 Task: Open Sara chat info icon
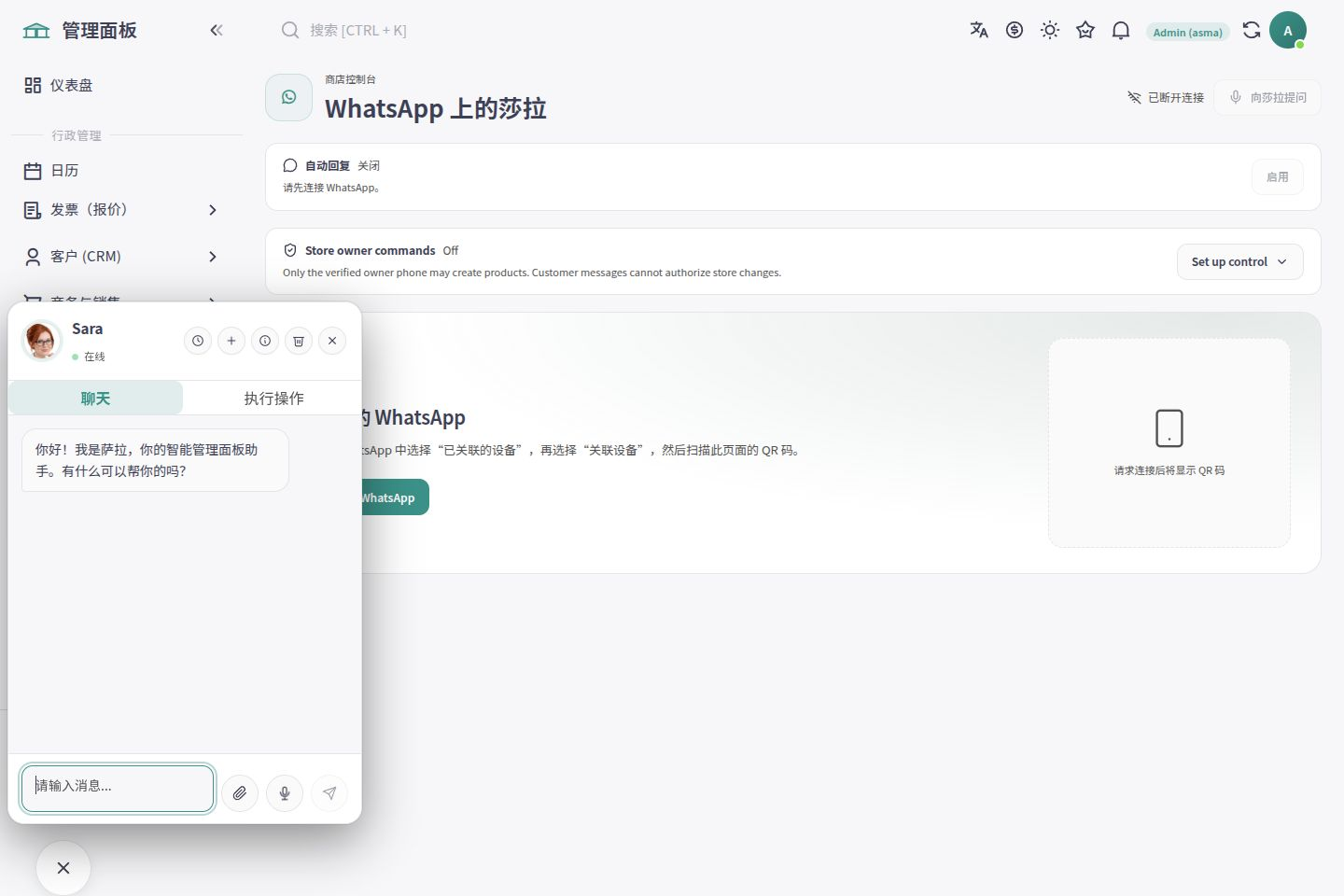tap(265, 341)
